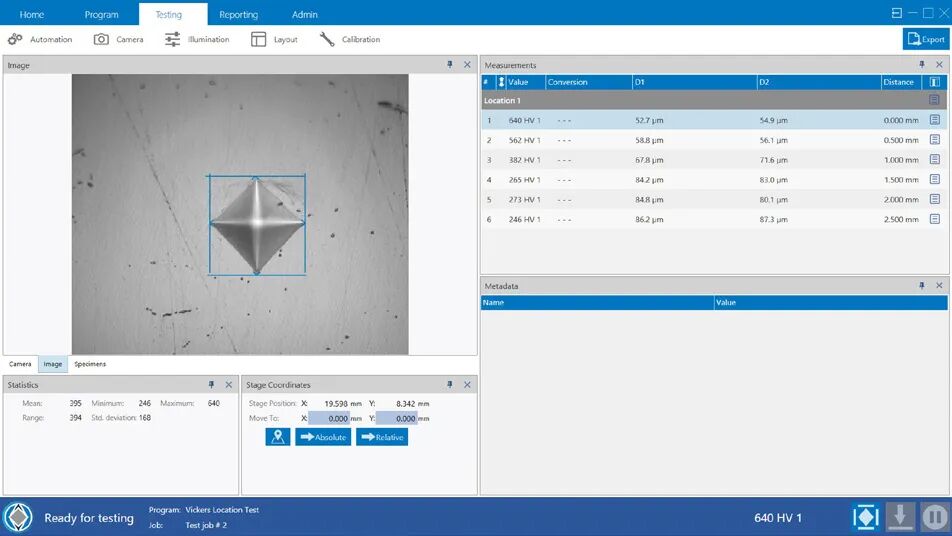
Task: Click the Location 1 group details icon
Action: point(934,100)
